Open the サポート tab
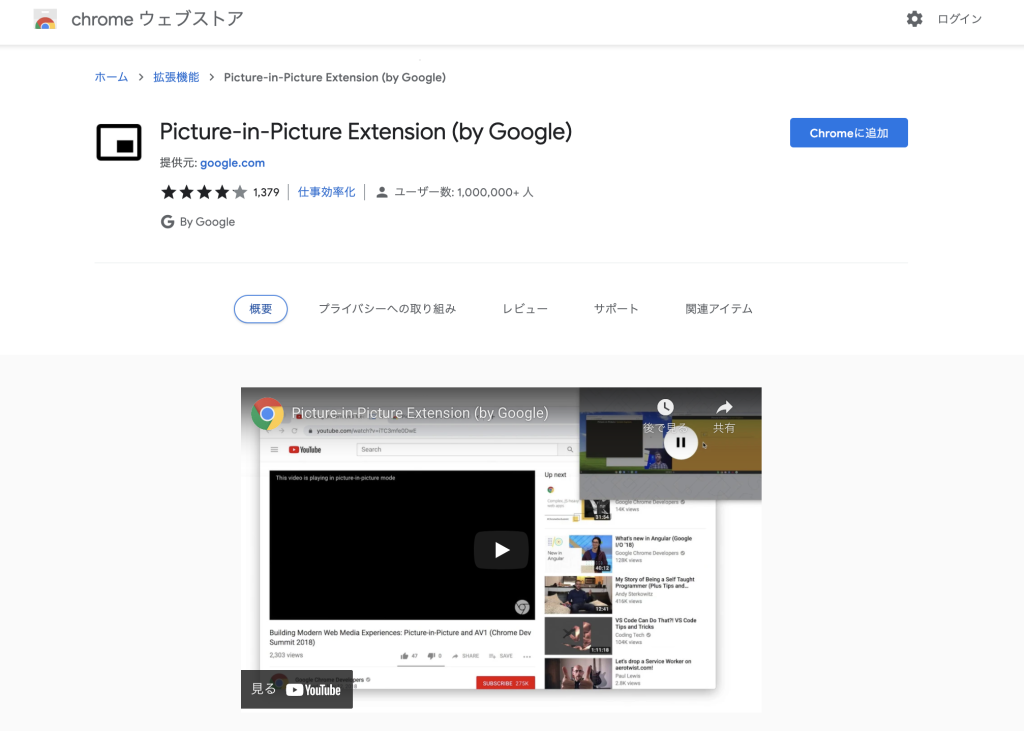 click(615, 309)
